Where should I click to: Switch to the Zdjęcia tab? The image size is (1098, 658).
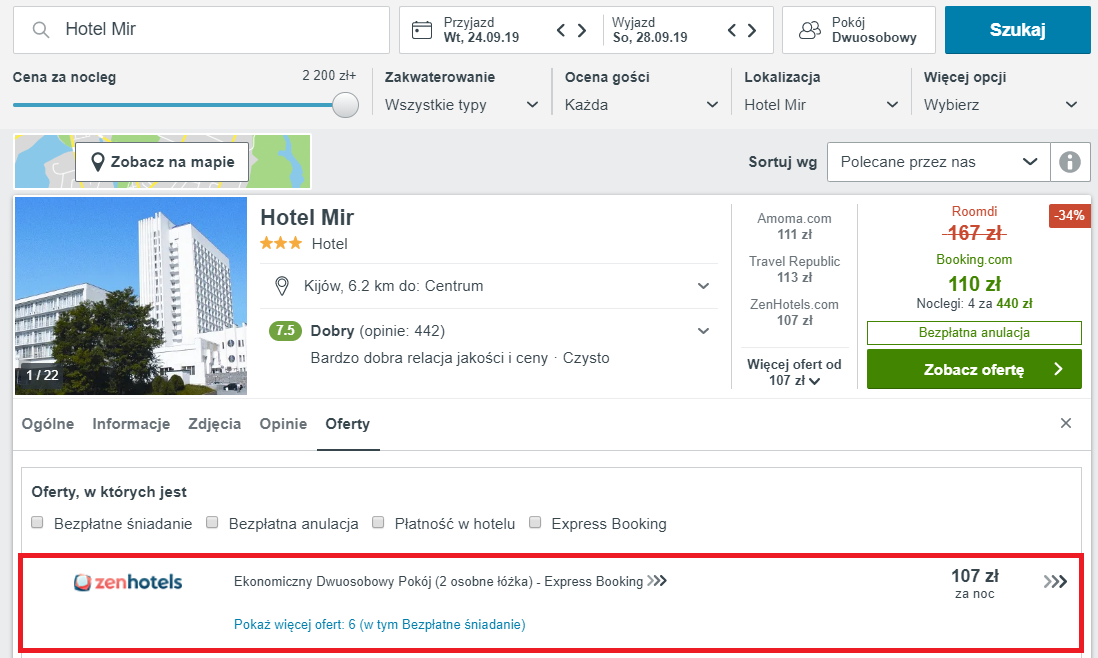(x=213, y=423)
